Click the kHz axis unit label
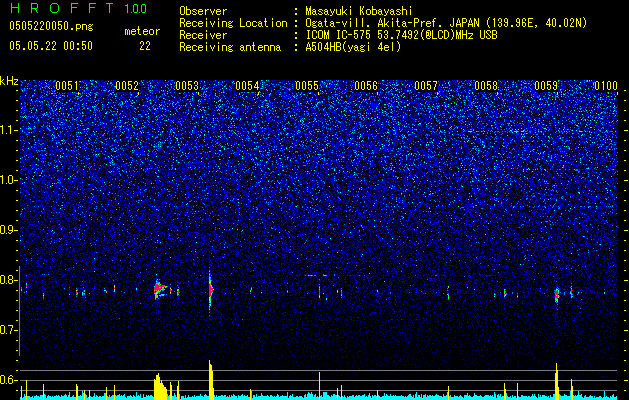This screenshot has width=629, height=400. pyautogui.click(x=9, y=81)
